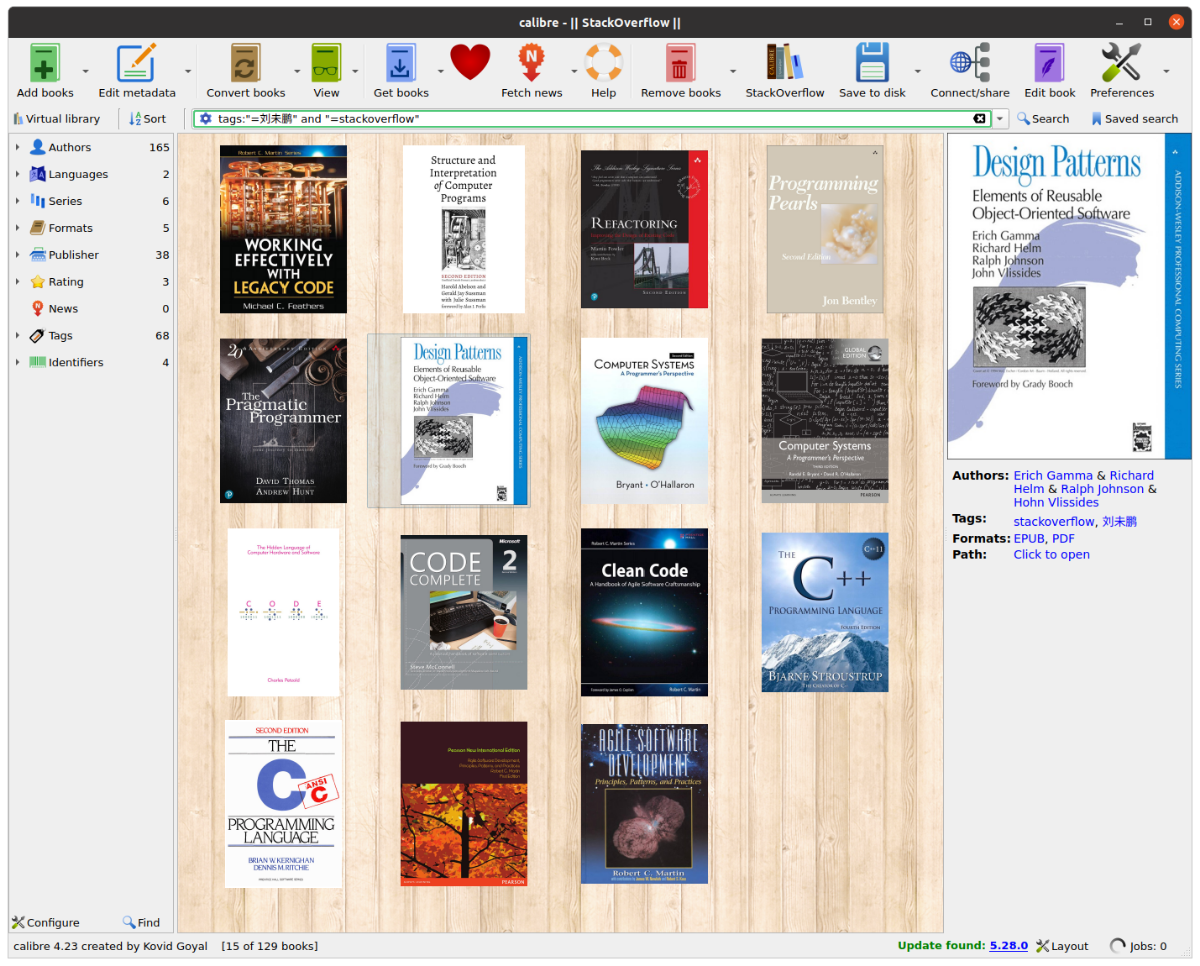This screenshot has height=966, width=1200.
Task: Open the Convert books dropdown arrow
Action: pyautogui.click(x=297, y=71)
